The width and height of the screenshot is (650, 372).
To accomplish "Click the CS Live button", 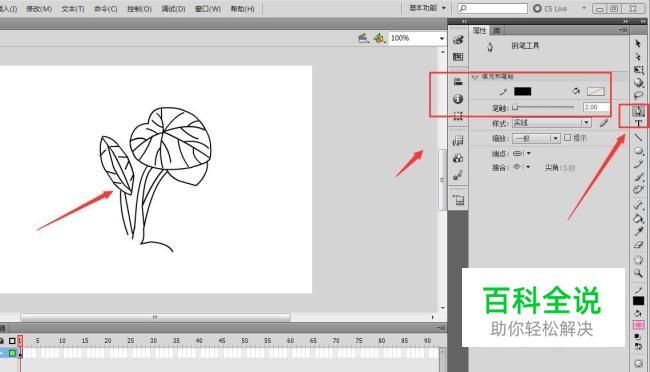I will click(550, 8).
